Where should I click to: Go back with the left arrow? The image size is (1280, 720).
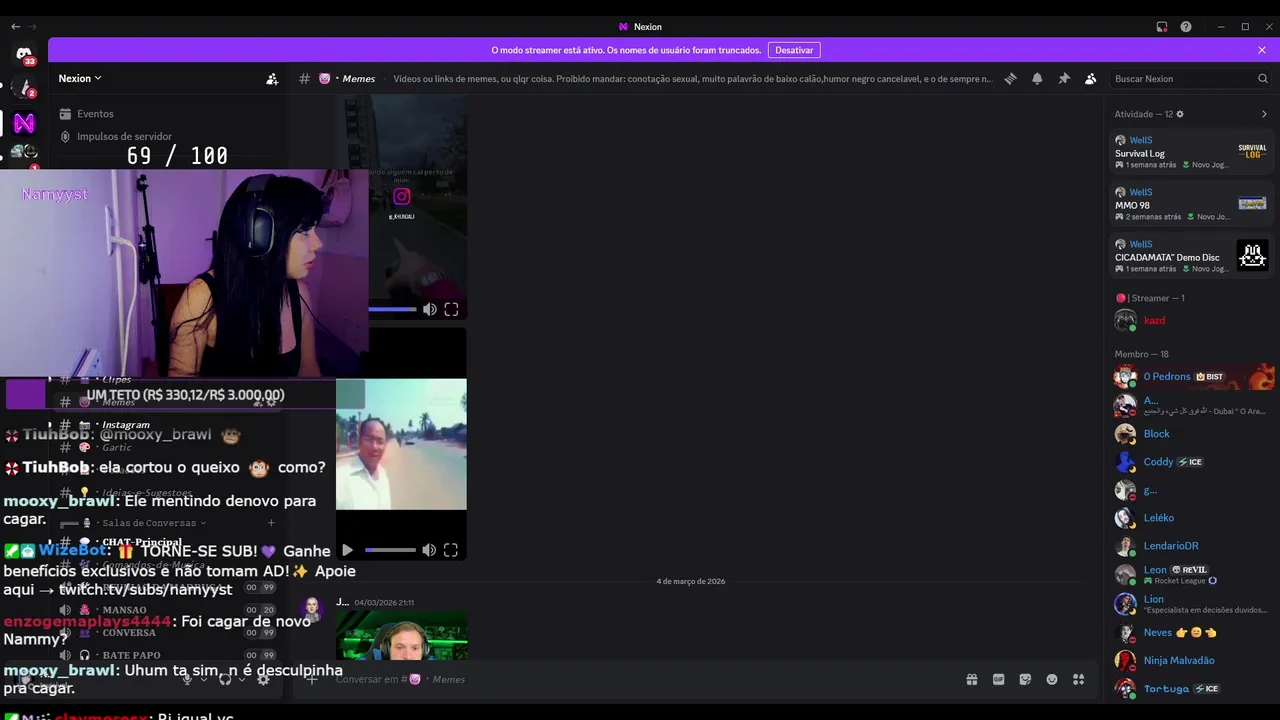[15, 27]
